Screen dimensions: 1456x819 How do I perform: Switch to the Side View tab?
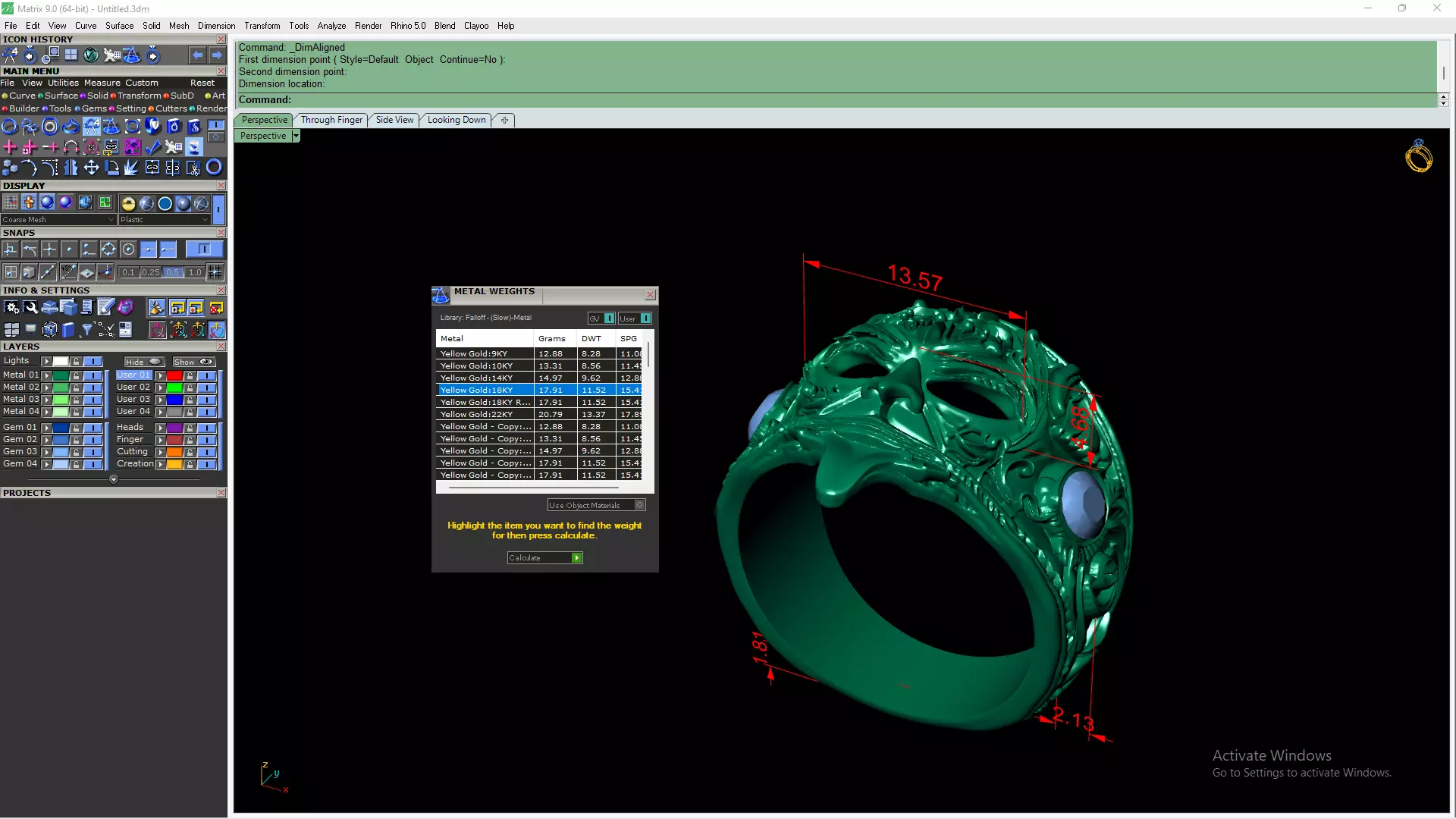[395, 120]
